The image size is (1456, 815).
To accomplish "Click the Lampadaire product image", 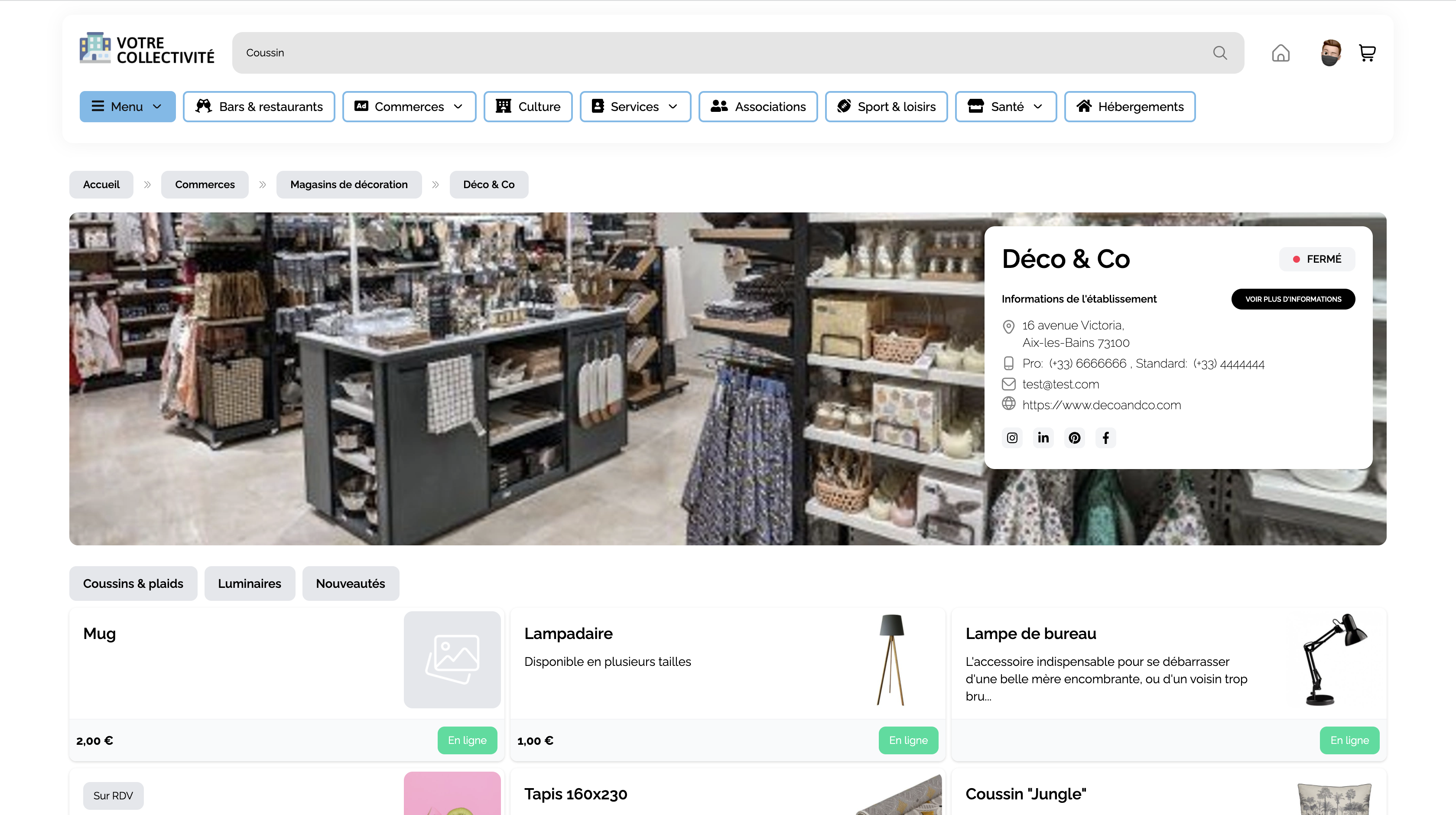I will coord(891,659).
